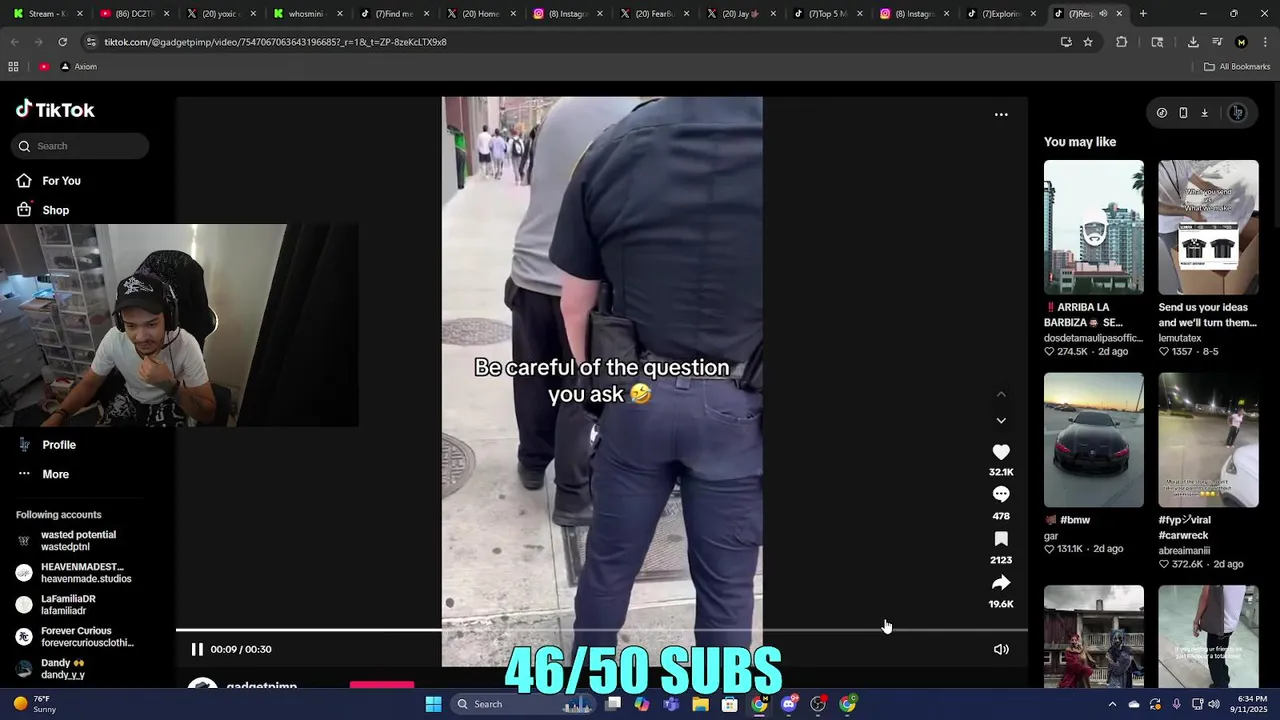The image size is (1280, 720).
Task: Click the dosdetamaulipasoffic... username
Action: point(1093,338)
